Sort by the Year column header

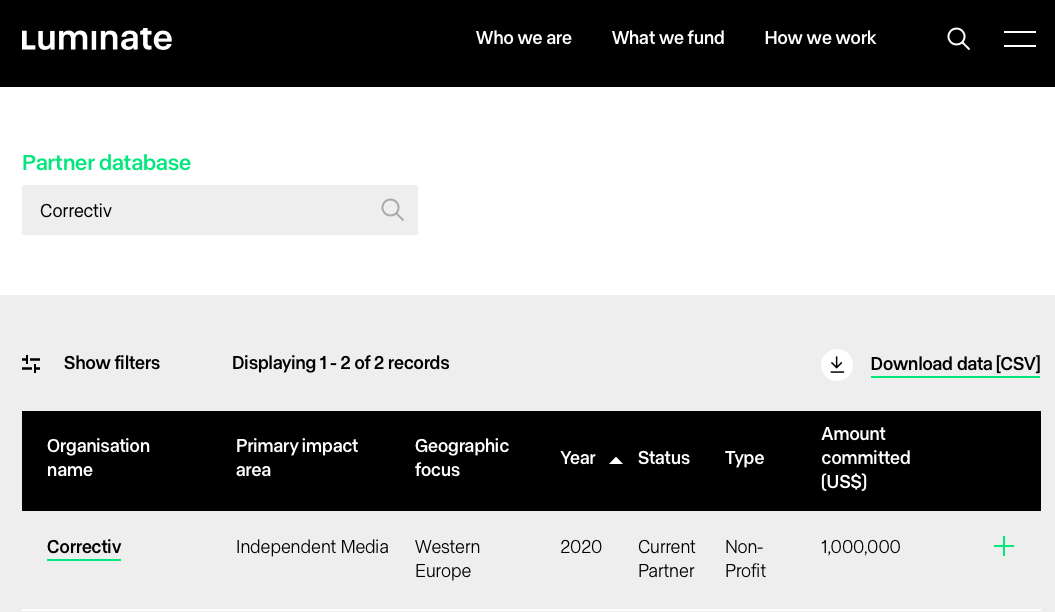(x=578, y=458)
